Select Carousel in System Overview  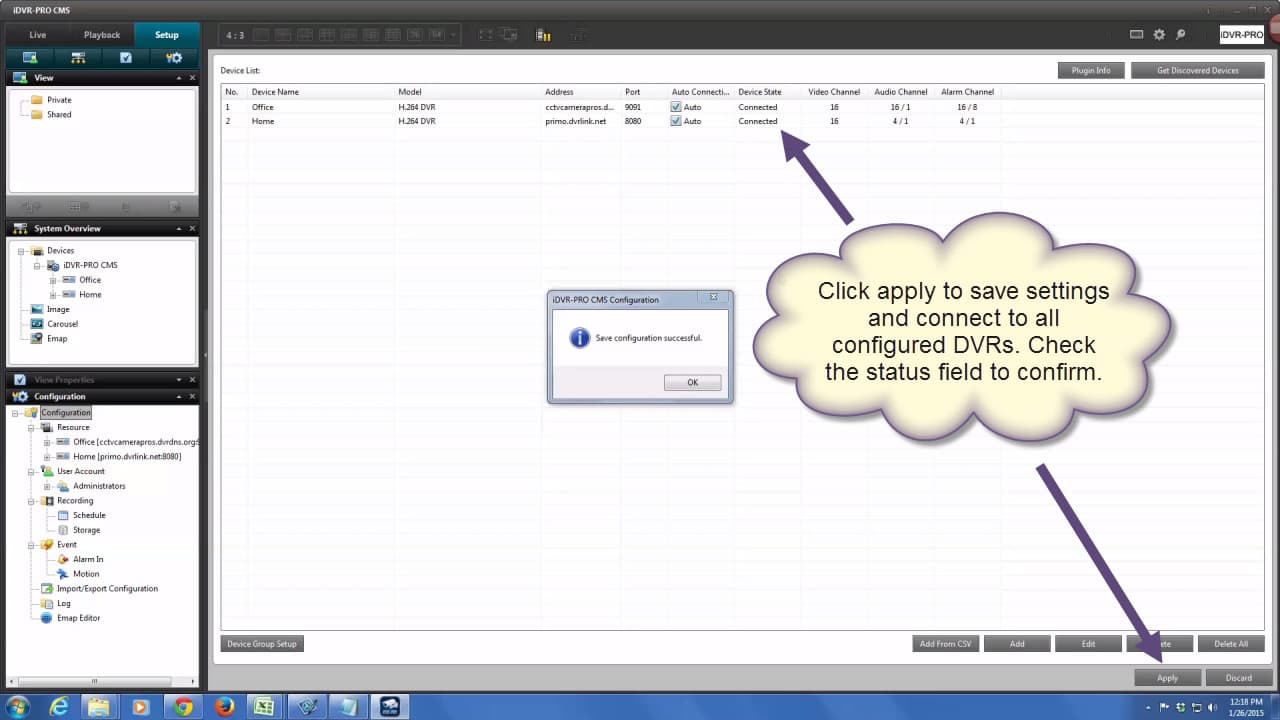pos(62,324)
